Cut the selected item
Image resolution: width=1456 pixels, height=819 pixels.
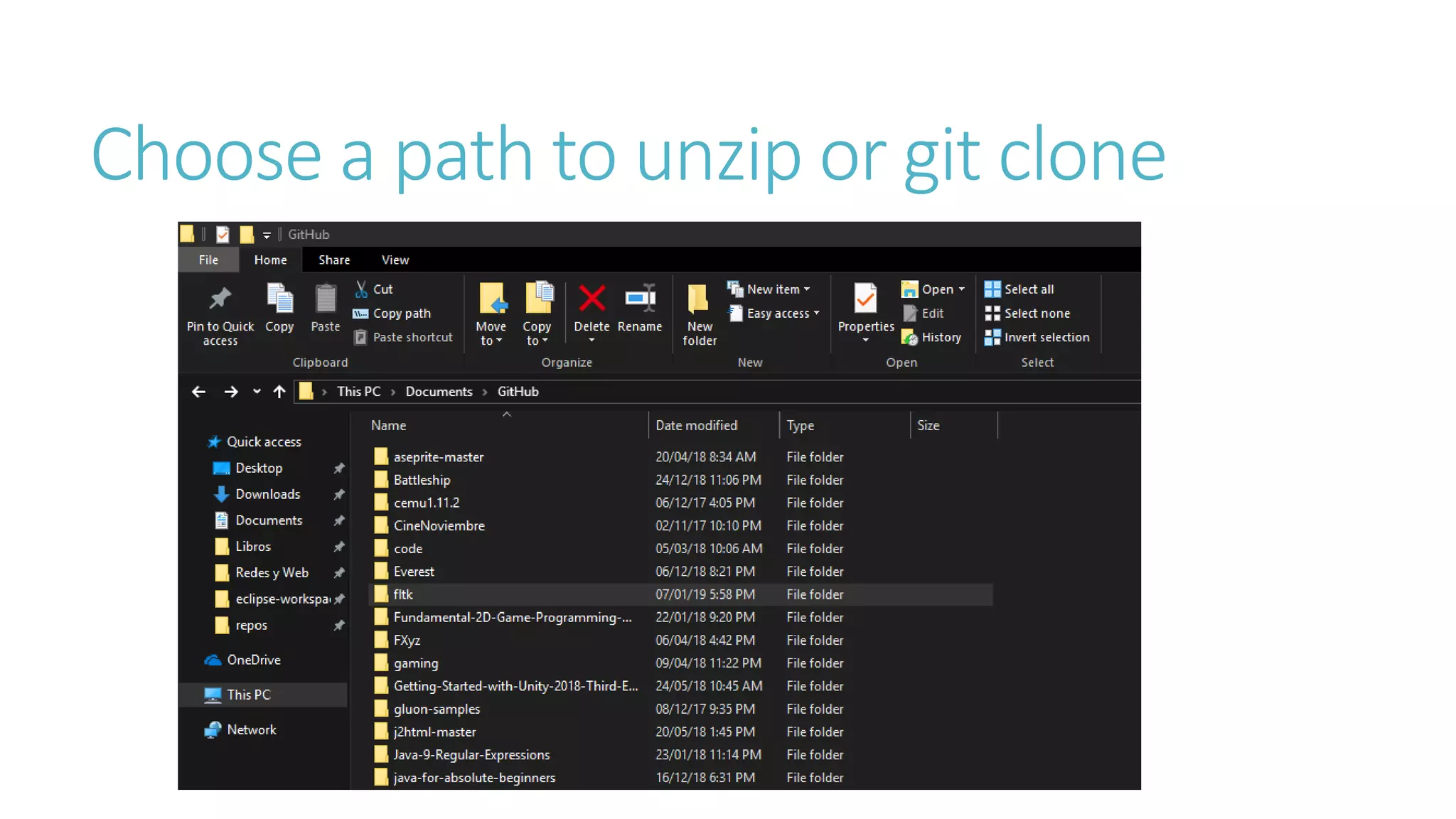point(373,289)
